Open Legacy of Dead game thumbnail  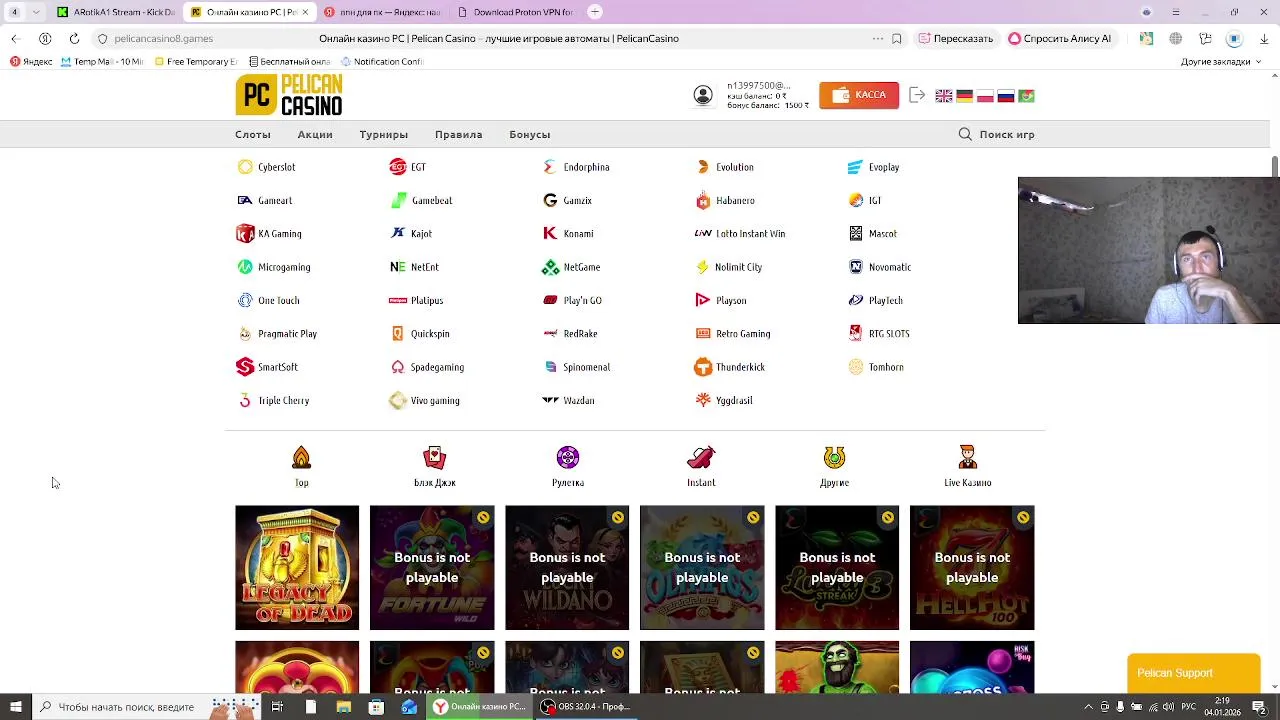(297, 567)
